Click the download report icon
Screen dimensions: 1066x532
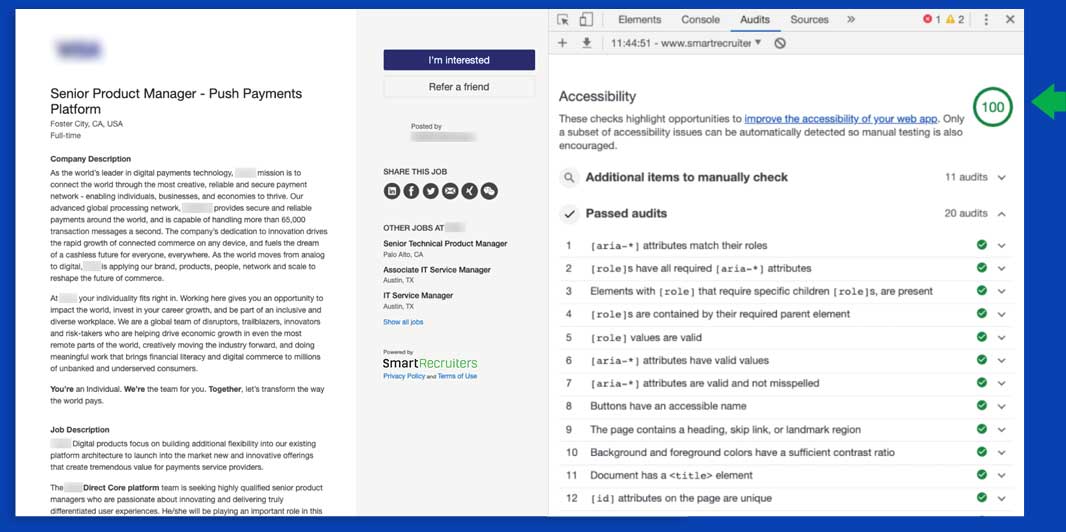pos(587,44)
